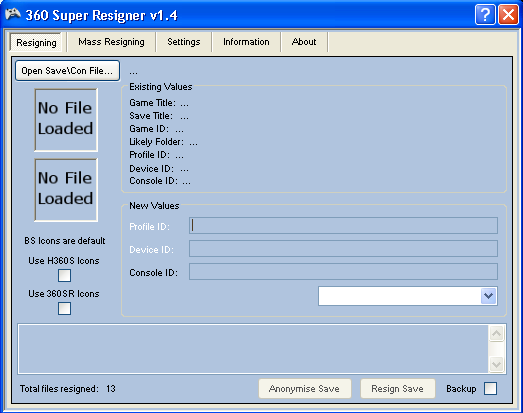Click the log box scroll down arrow
Screen dimensions: 523x413
[x=496, y=364]
